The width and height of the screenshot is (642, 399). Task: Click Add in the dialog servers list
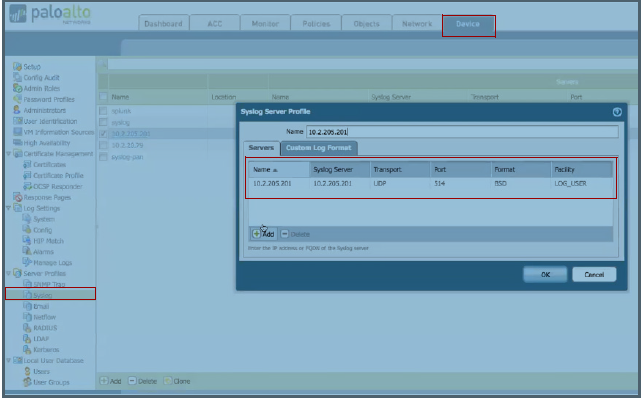(264, 234)
